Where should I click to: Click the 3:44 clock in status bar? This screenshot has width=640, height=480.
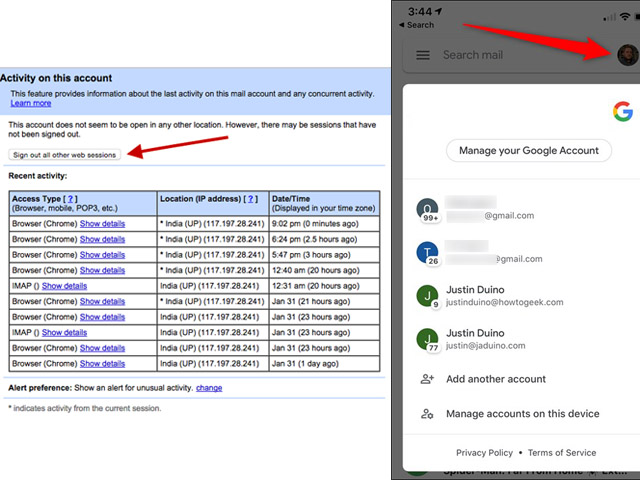[x=420, y=11]
